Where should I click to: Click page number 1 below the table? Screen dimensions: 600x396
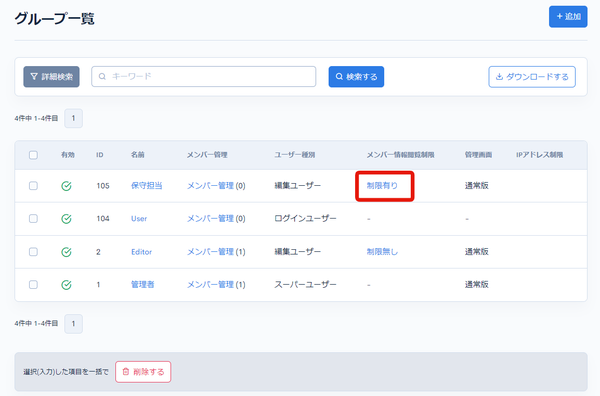[x=73, y=324]
